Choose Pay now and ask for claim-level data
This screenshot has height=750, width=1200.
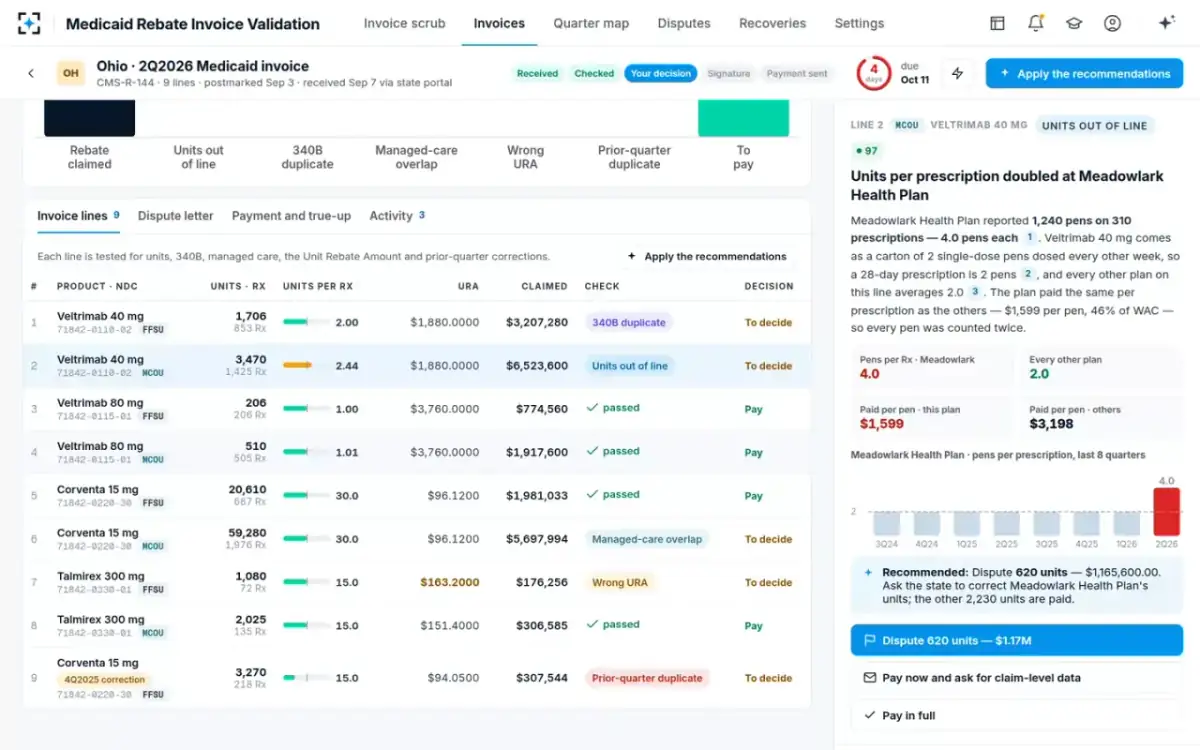click(x=1016, y=678)
